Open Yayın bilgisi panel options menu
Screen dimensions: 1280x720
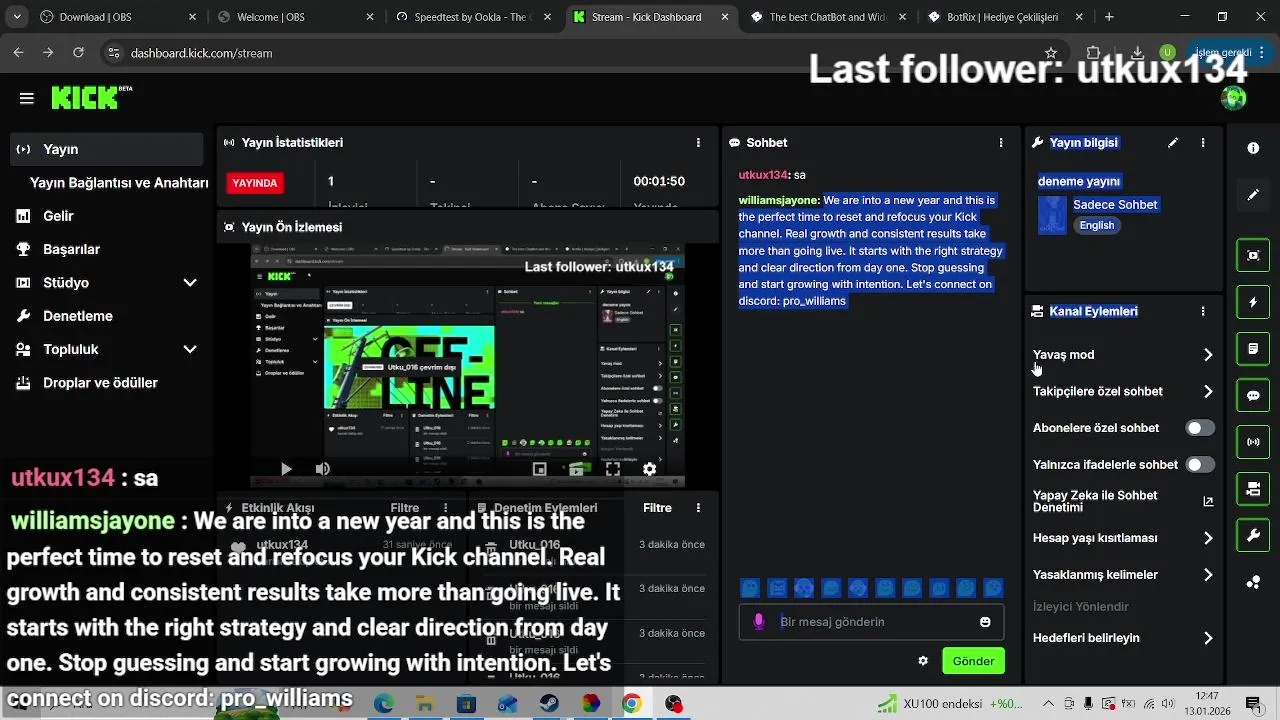pyautogui.click(x=1203, y=143)
